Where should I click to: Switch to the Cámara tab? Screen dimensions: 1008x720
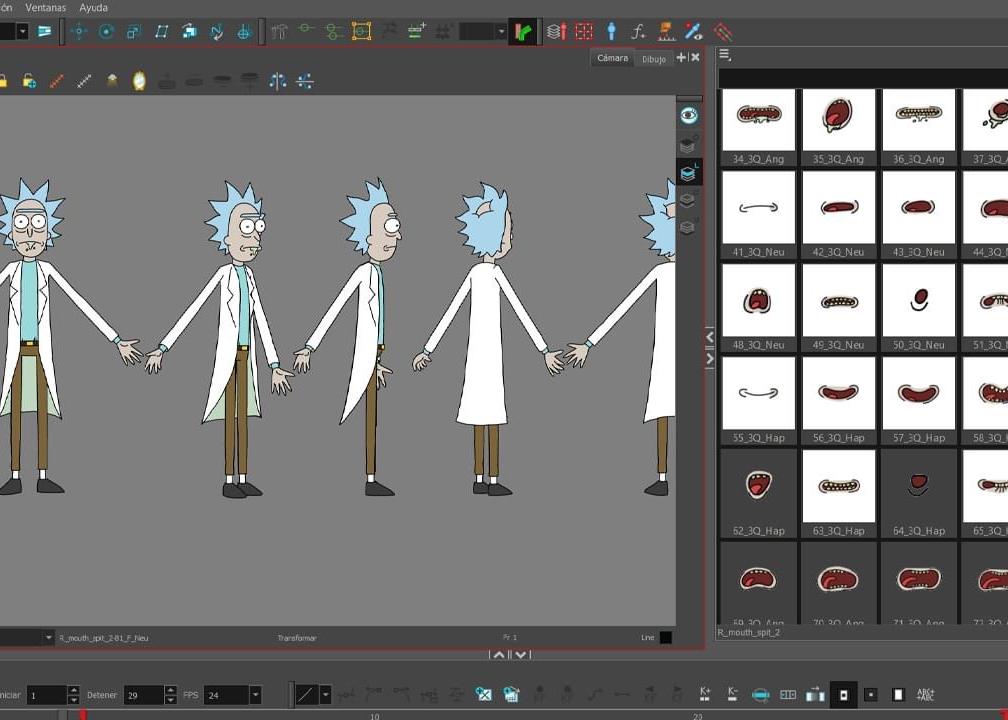(x=612, y=58)
